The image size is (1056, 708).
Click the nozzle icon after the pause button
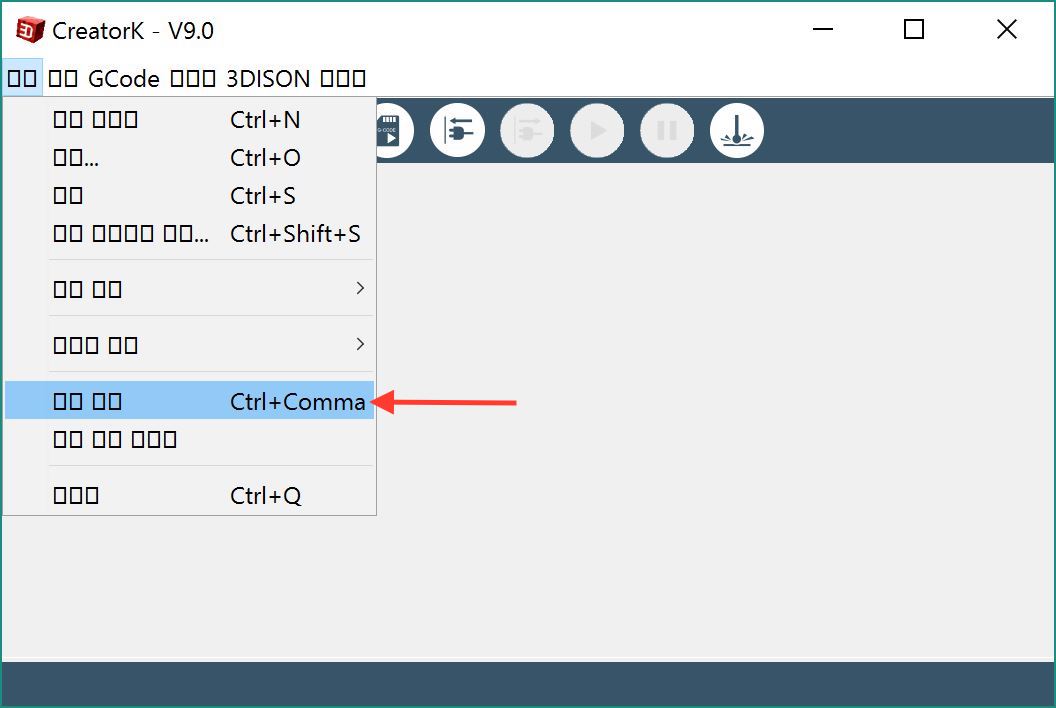click(x=737, y=130)
